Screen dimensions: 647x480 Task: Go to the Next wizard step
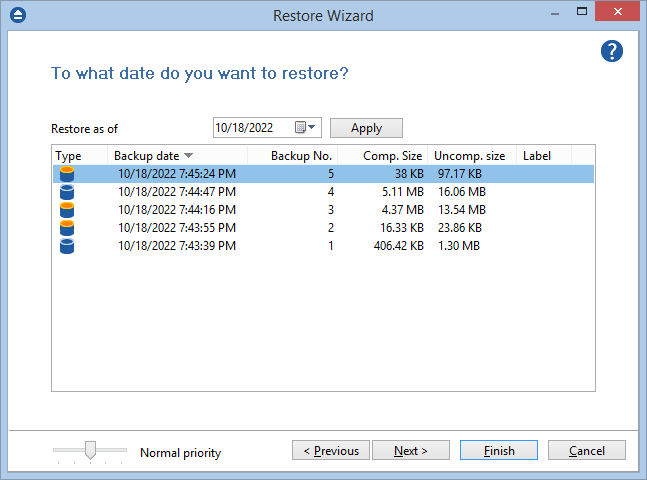pyautogui.click(x=410, y=451)
